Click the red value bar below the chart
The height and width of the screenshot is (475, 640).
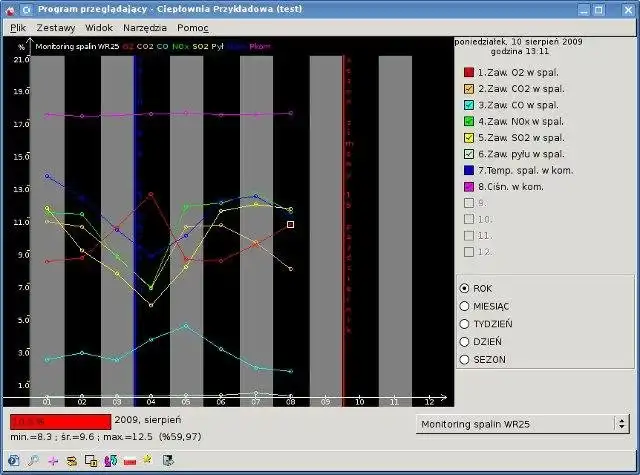pyautogui.click(x=60, y=422)
